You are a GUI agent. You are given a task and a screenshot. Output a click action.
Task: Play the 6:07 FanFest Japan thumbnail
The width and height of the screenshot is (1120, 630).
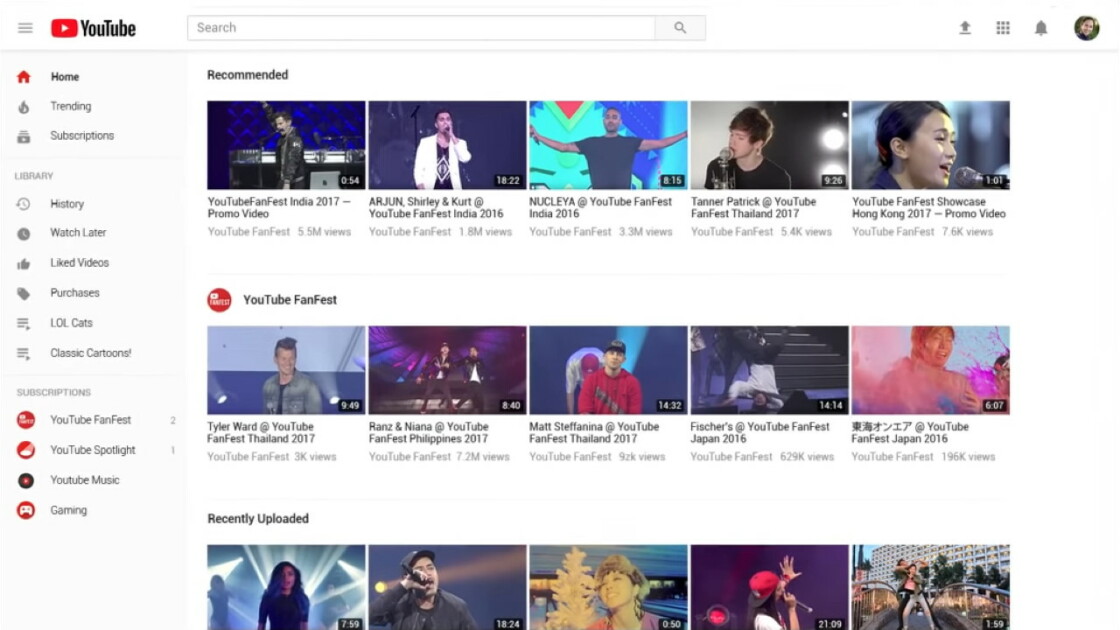[x=931, y=370]
